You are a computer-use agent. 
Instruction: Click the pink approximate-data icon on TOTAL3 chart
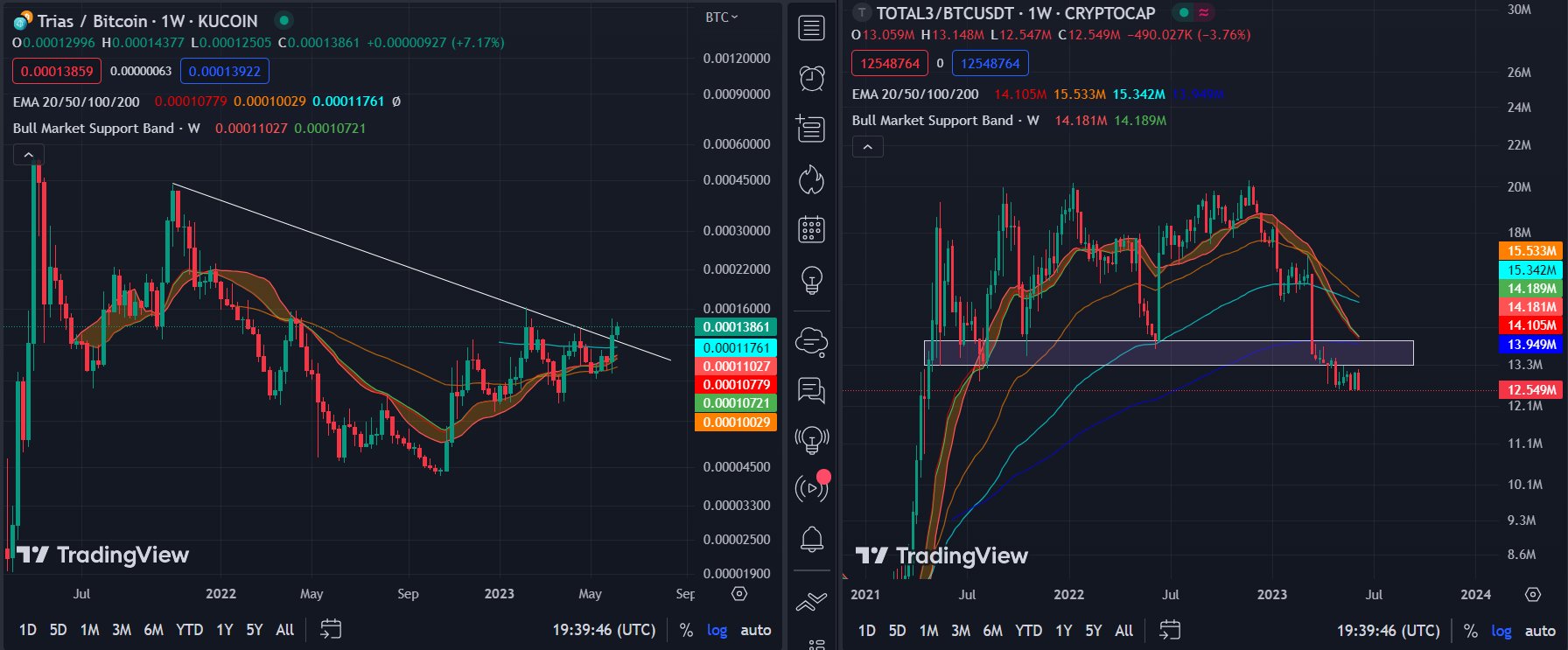coord(1204,12)
